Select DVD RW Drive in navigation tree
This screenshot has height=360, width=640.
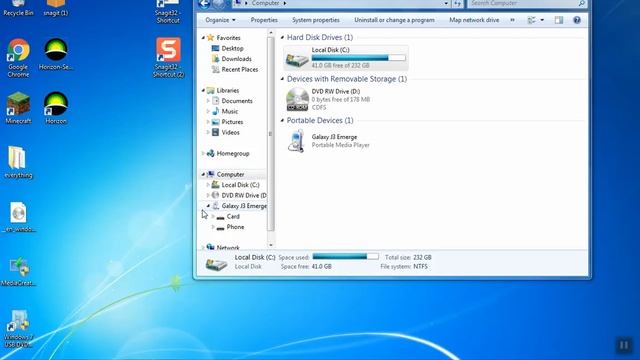tap(244, 196)
